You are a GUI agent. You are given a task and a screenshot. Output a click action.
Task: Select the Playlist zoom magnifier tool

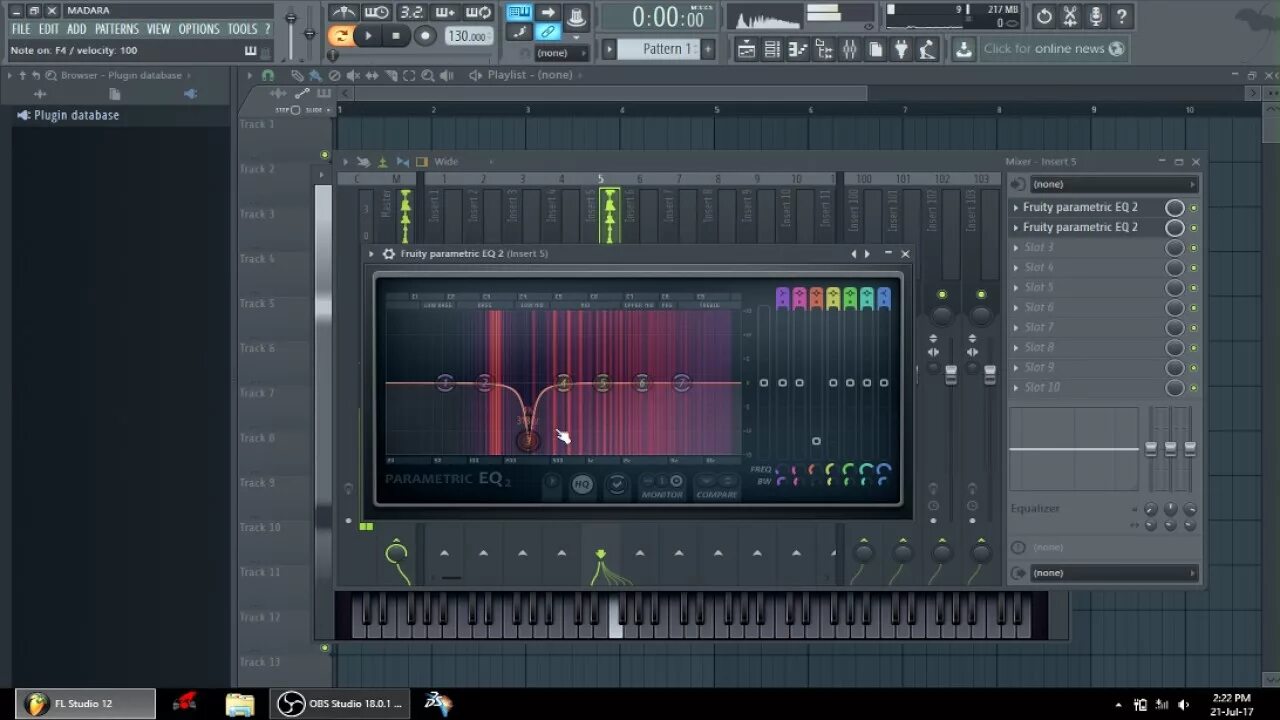pyautogui.click(x=427, y=75)
